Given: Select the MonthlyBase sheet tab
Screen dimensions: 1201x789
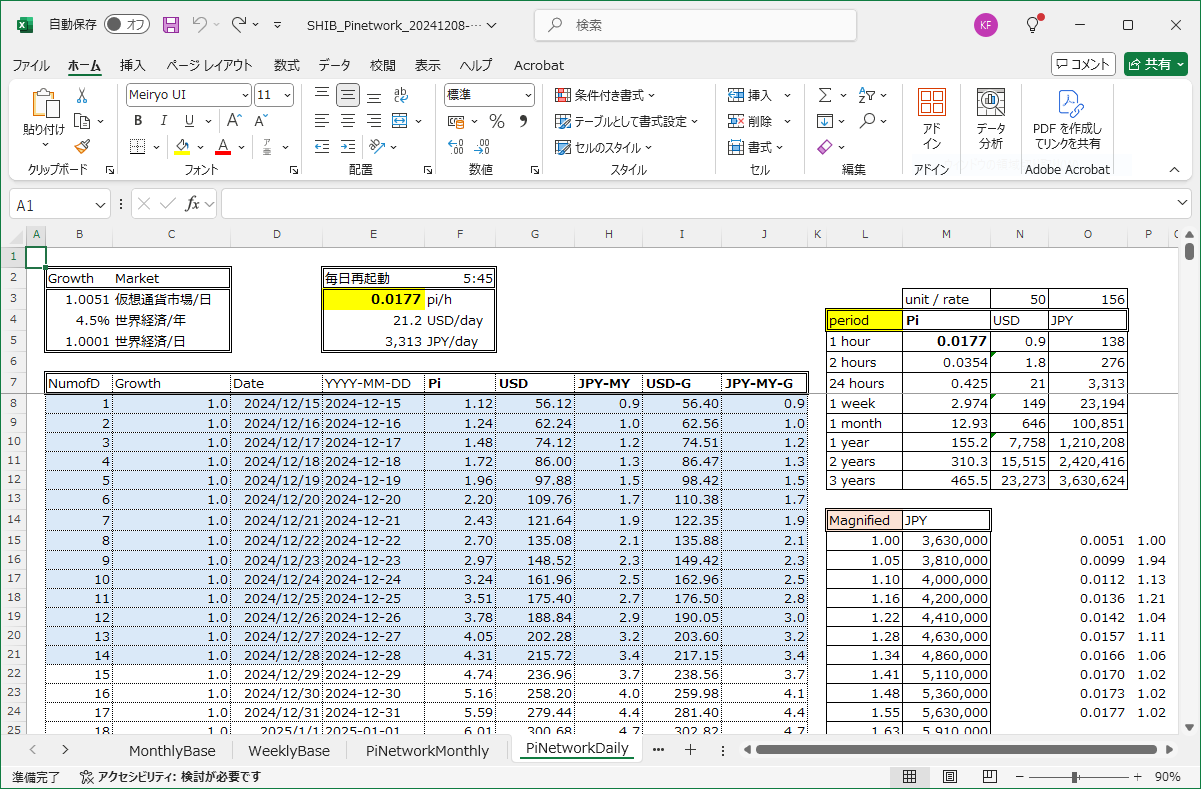Looking at the screenshot, I should [172, 750].
